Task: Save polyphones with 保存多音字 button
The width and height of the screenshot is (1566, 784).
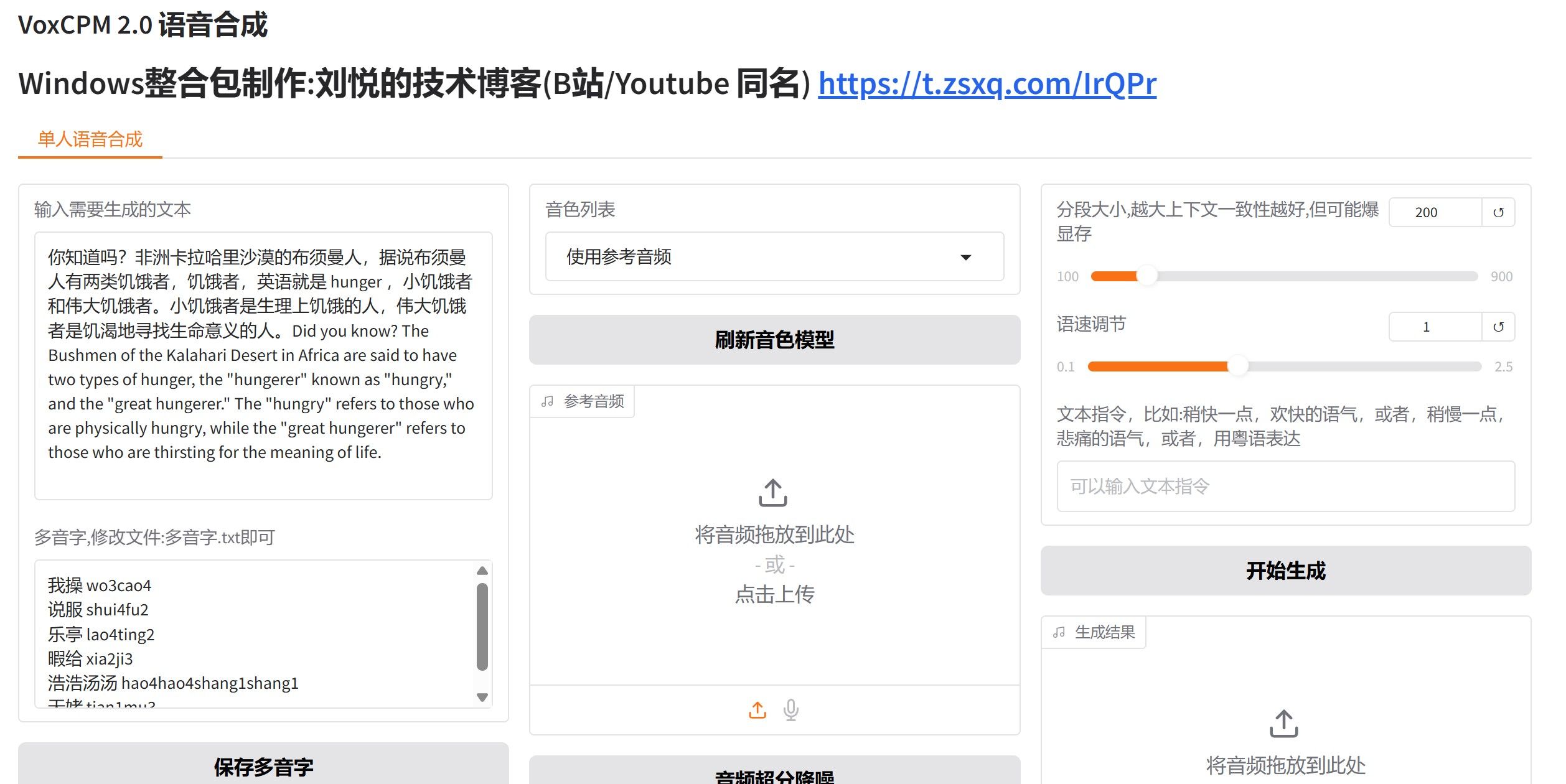Action: tap(263, 765)
